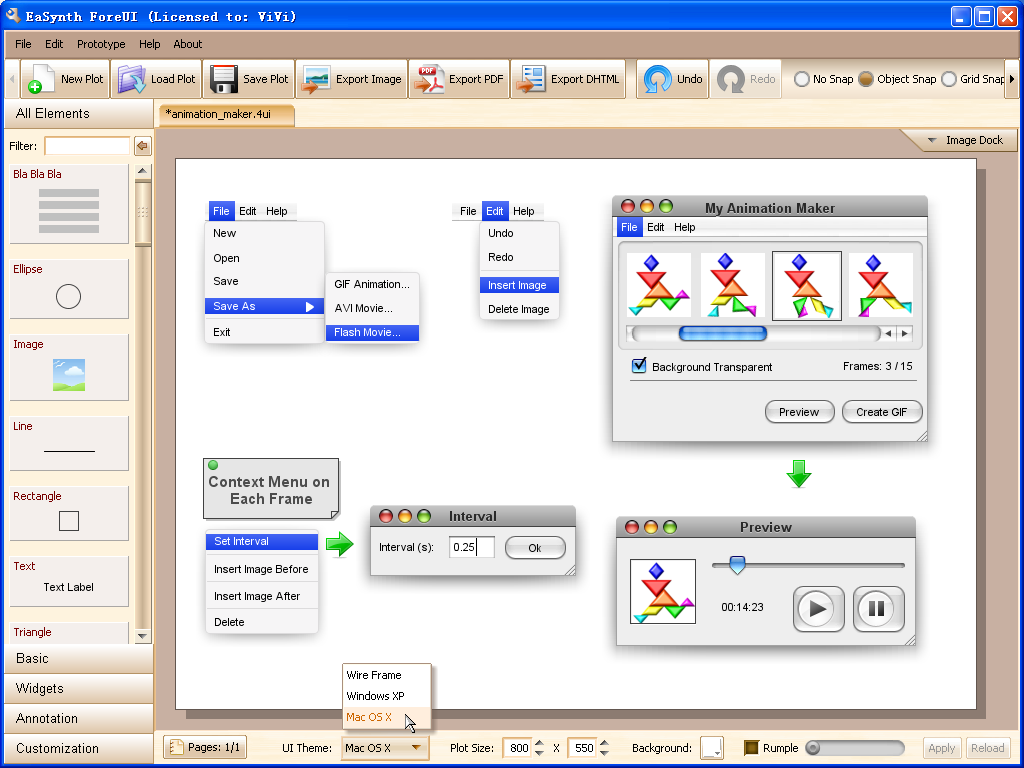Adjust the Rumple slider handle
The height and width of the screenshot is (768, 1024).
pyautogui.click(x=813, y=748)
